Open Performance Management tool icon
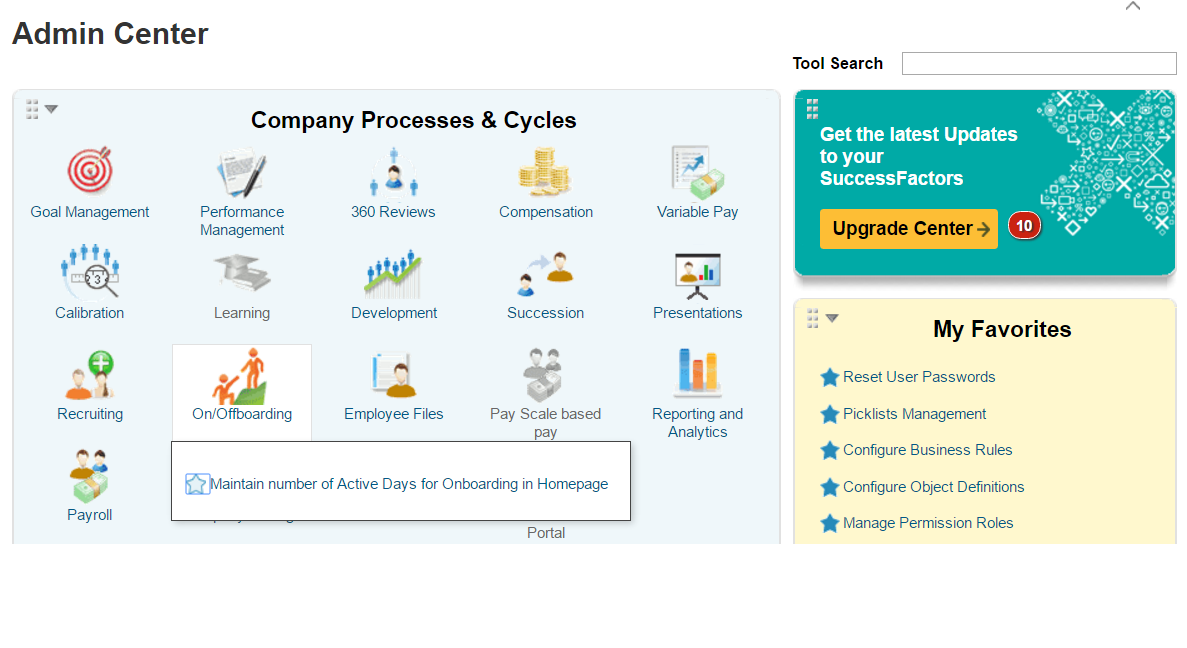This screenshot has width=1187, height=648. point(241,173)
